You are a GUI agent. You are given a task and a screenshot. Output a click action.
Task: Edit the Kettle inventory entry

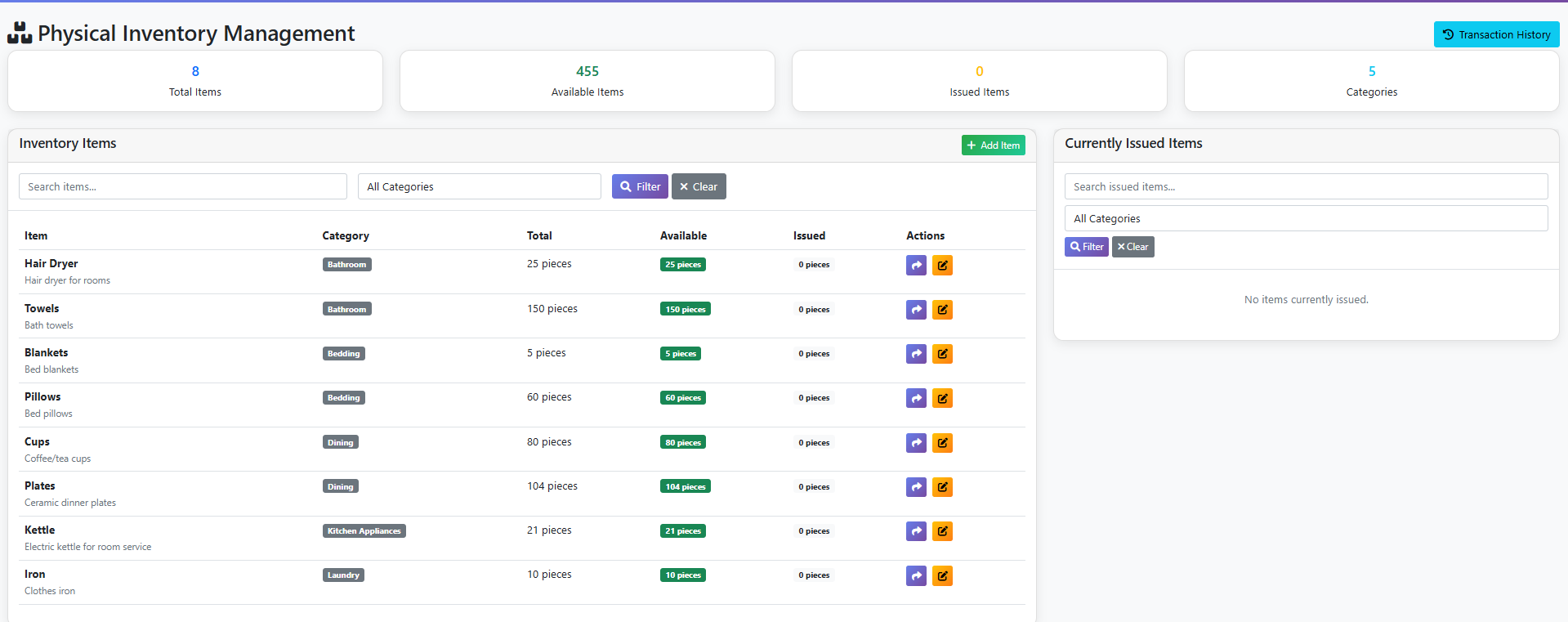[942, 531]
